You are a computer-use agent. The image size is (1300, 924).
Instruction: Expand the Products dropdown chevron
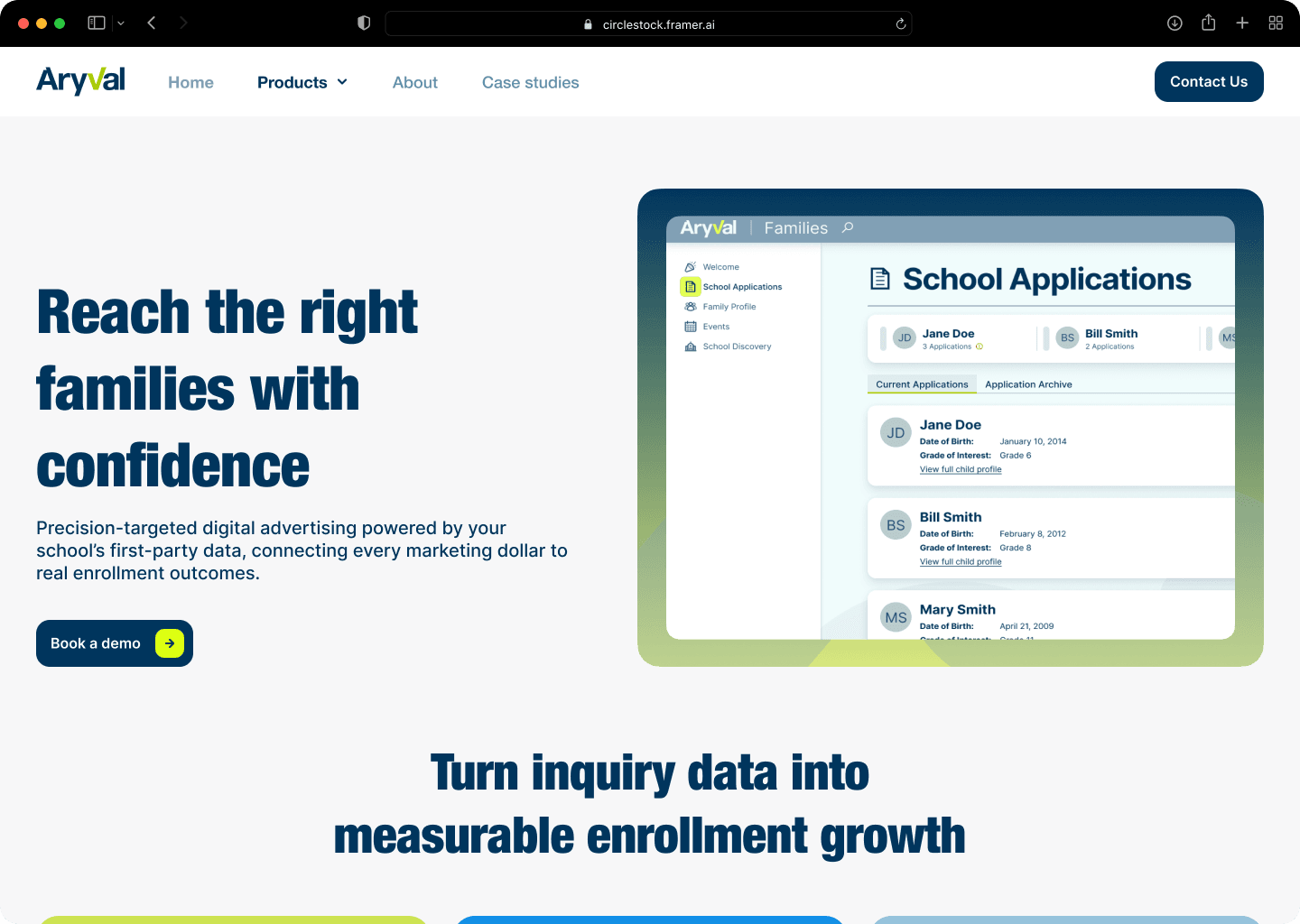(x=342, y=82)
